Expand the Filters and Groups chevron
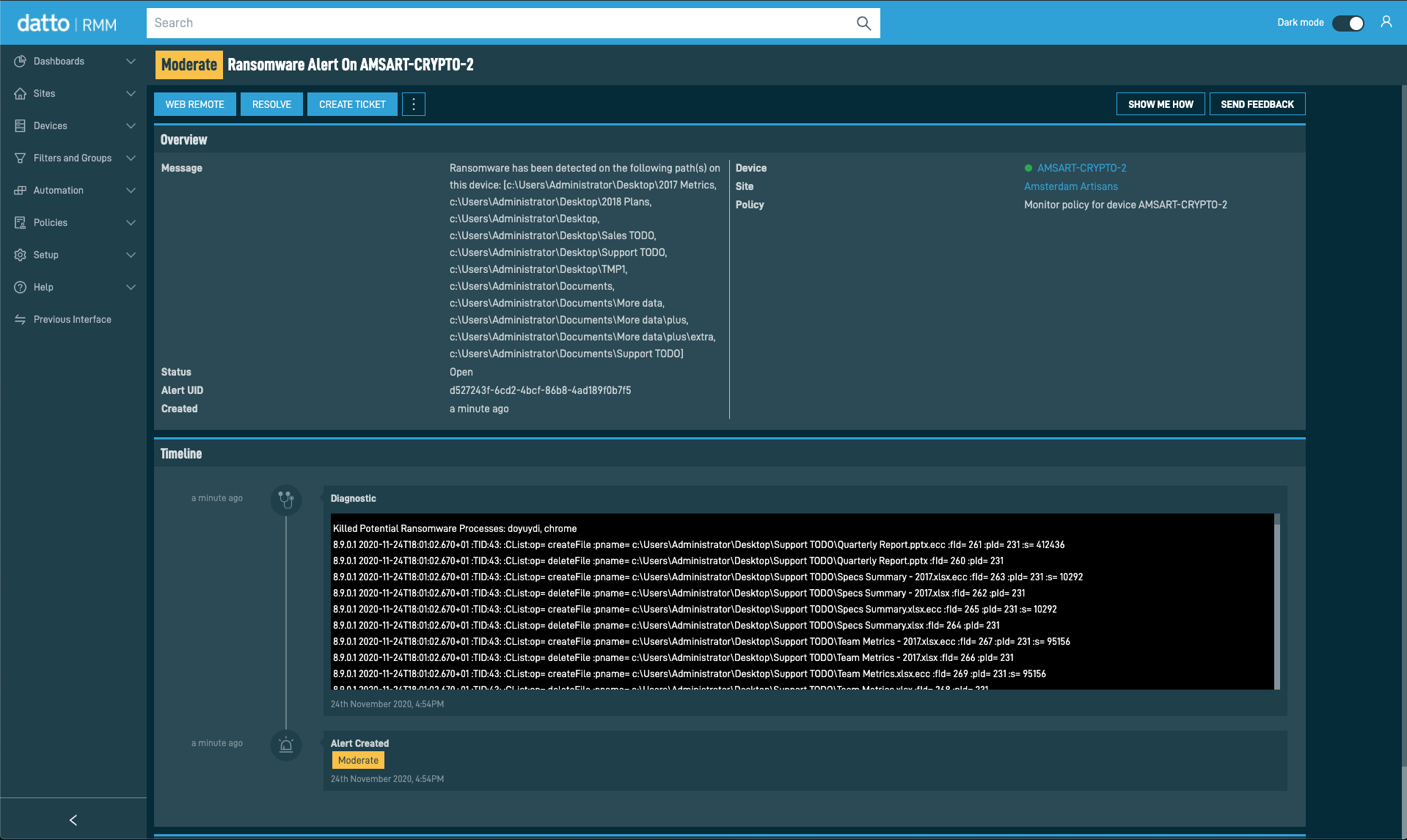1407x840 pixels. tap(131, 158)
